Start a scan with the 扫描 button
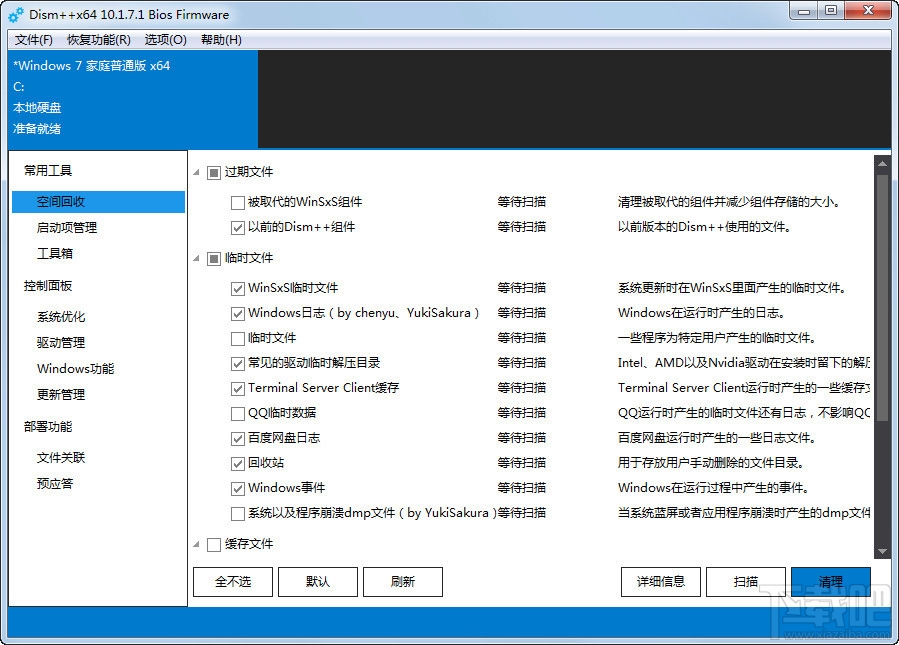Viewport: 899px width, 645px height. coord(746,581)
